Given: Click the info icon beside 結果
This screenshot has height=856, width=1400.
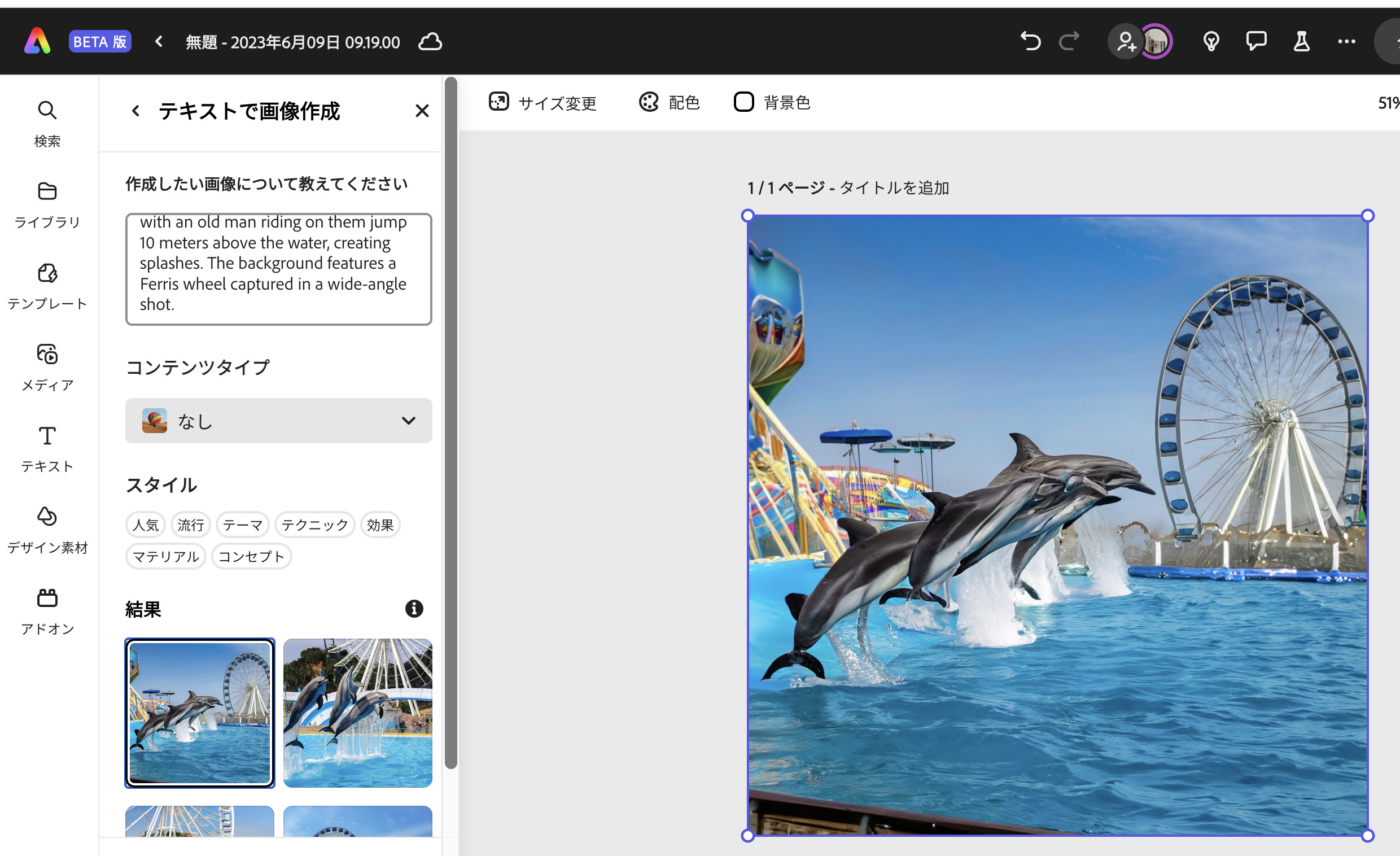Looking at the screenshot, I should point(414,609).
